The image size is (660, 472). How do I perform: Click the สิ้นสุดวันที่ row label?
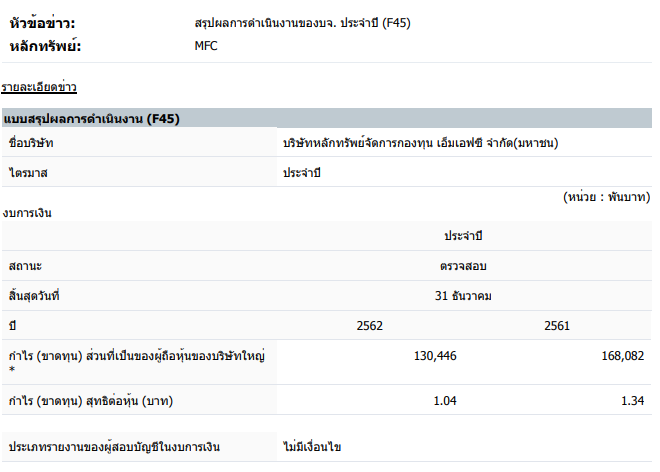click(34, 296)
